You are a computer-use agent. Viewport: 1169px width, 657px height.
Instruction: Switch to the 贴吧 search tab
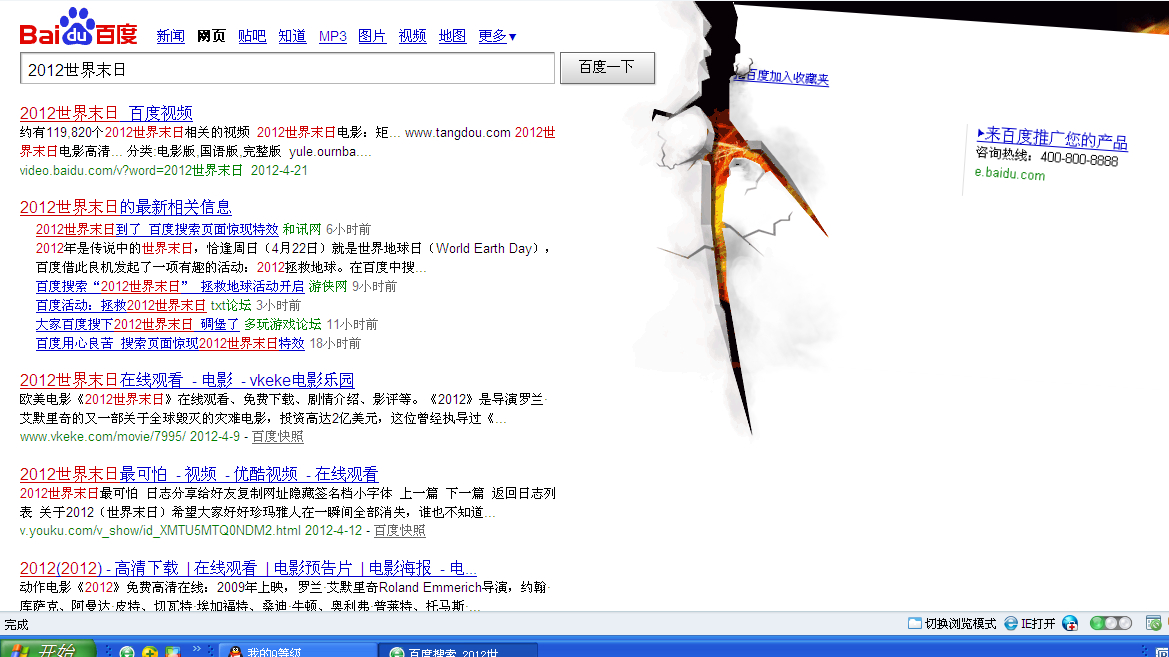coord(252,36)
